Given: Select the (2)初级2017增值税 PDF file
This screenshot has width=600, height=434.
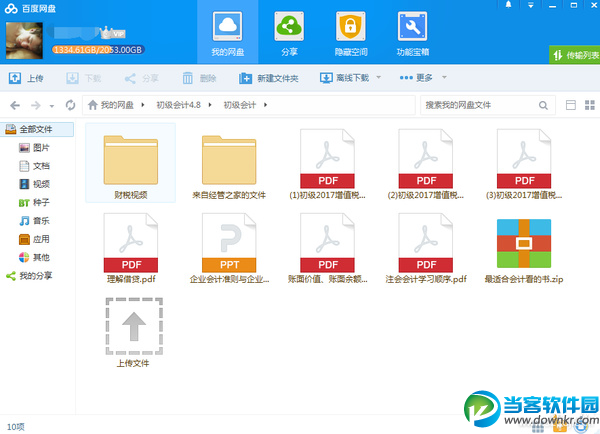Looking at the screenshot, I should coord(426,163).
